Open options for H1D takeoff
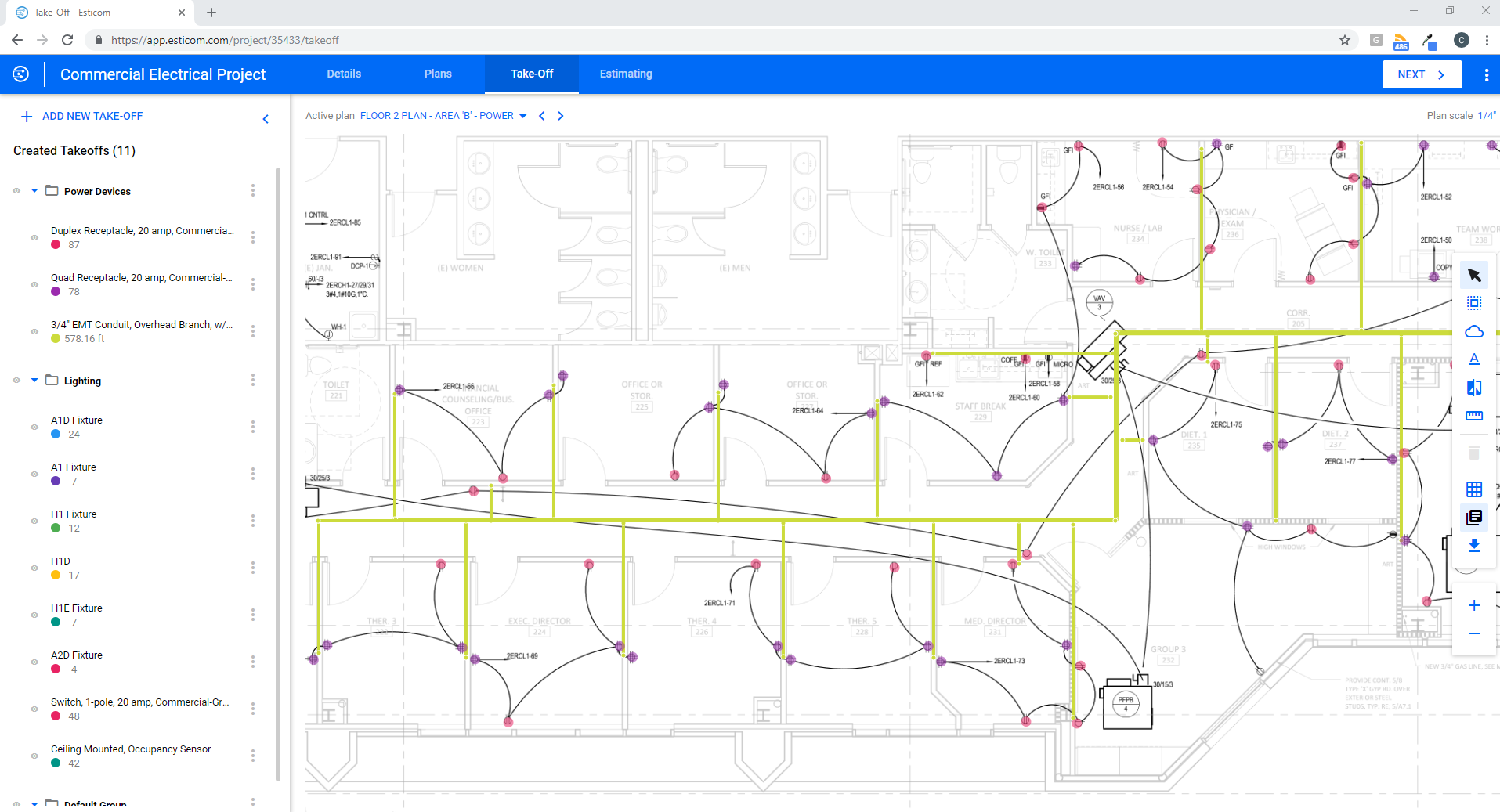Image resolution: width=1500 pixels, height=812 pixels. click(x=253, y=568)
